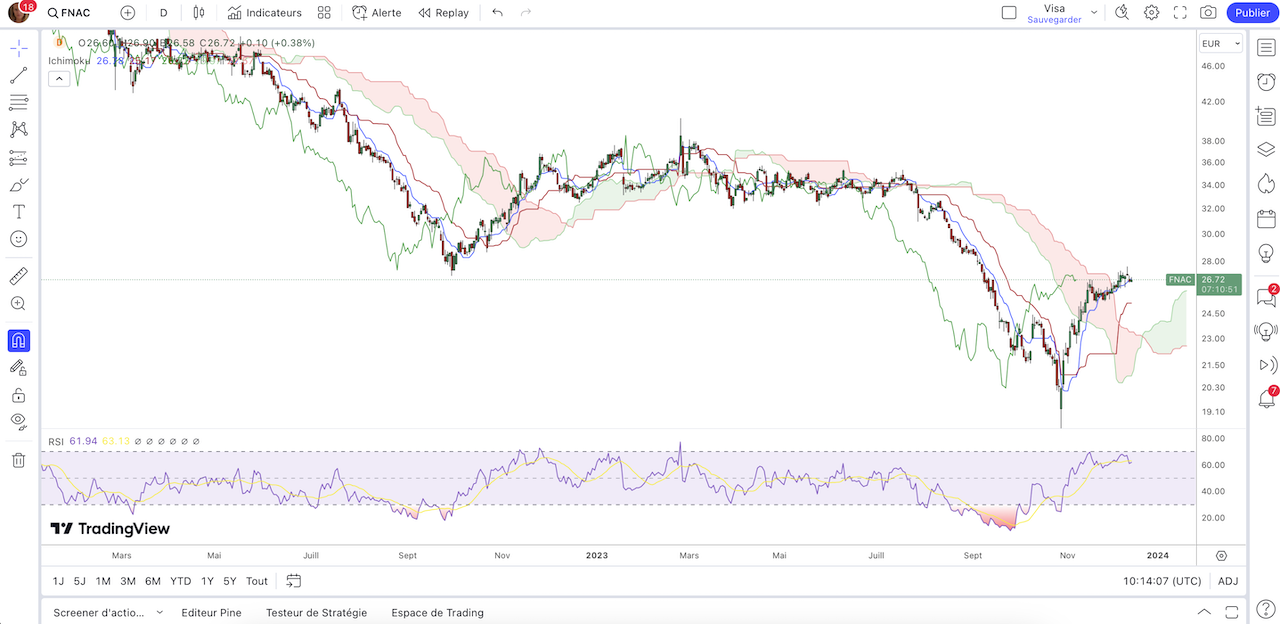This screenshot has width=1280, height=624.
Task: Toggle magnet mode for drawings
Action: pos(18,341)
